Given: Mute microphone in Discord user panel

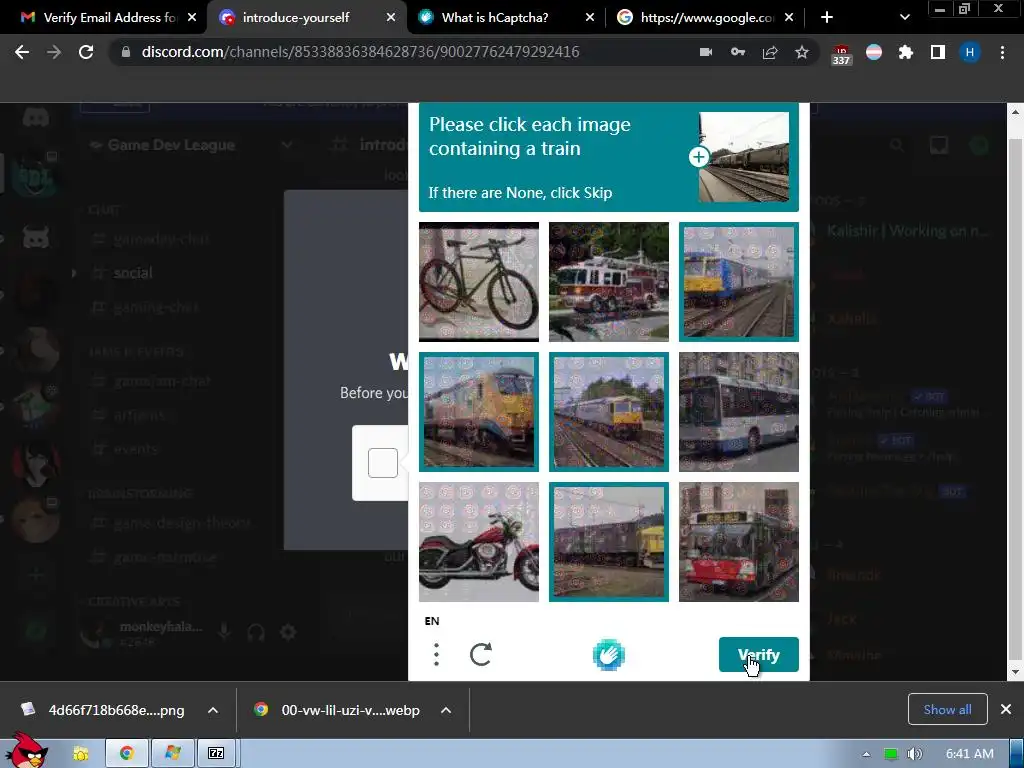Looking at the screenshot, I should click(x=224, y=632).
